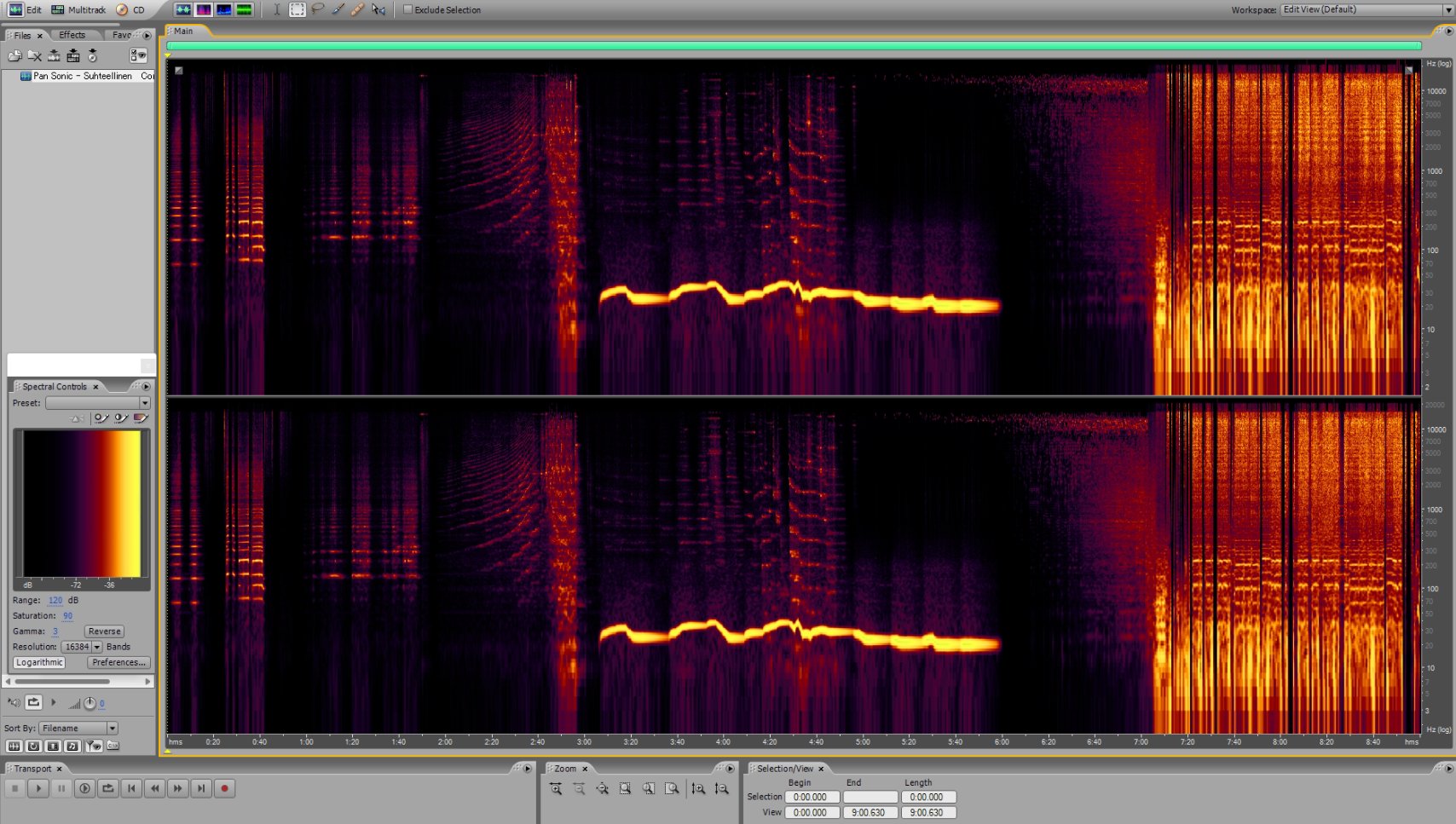Open the Resolution 16384 dropdown
The image size is (1456, 824).
[x=82, y=647]
